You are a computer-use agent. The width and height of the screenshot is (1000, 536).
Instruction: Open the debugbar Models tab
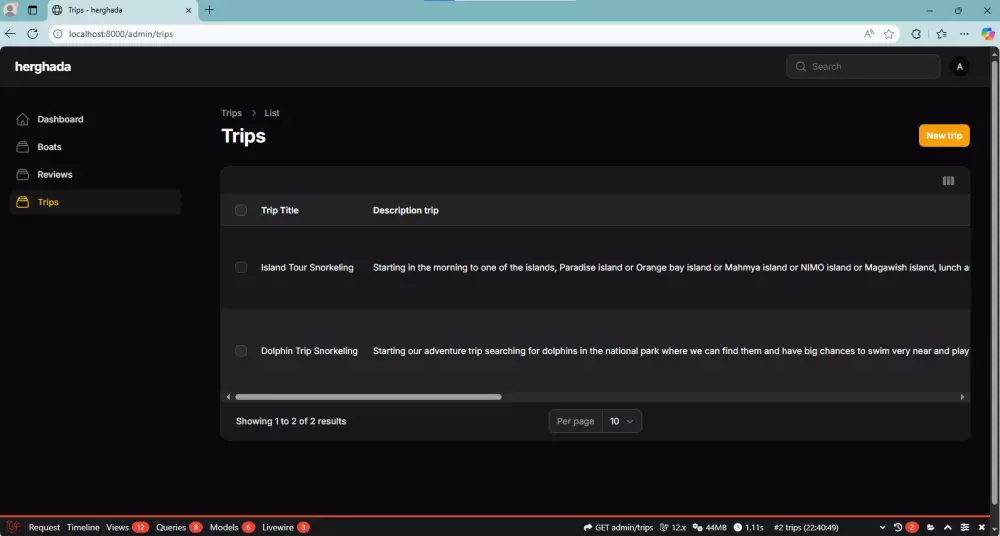(x=232, y=528)
